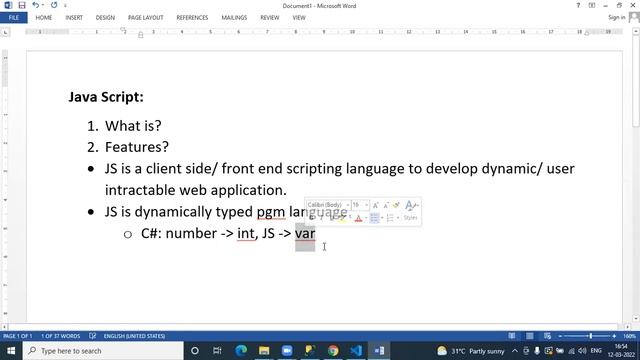Open Microsoft Edge from taskbar

point(241,351)
